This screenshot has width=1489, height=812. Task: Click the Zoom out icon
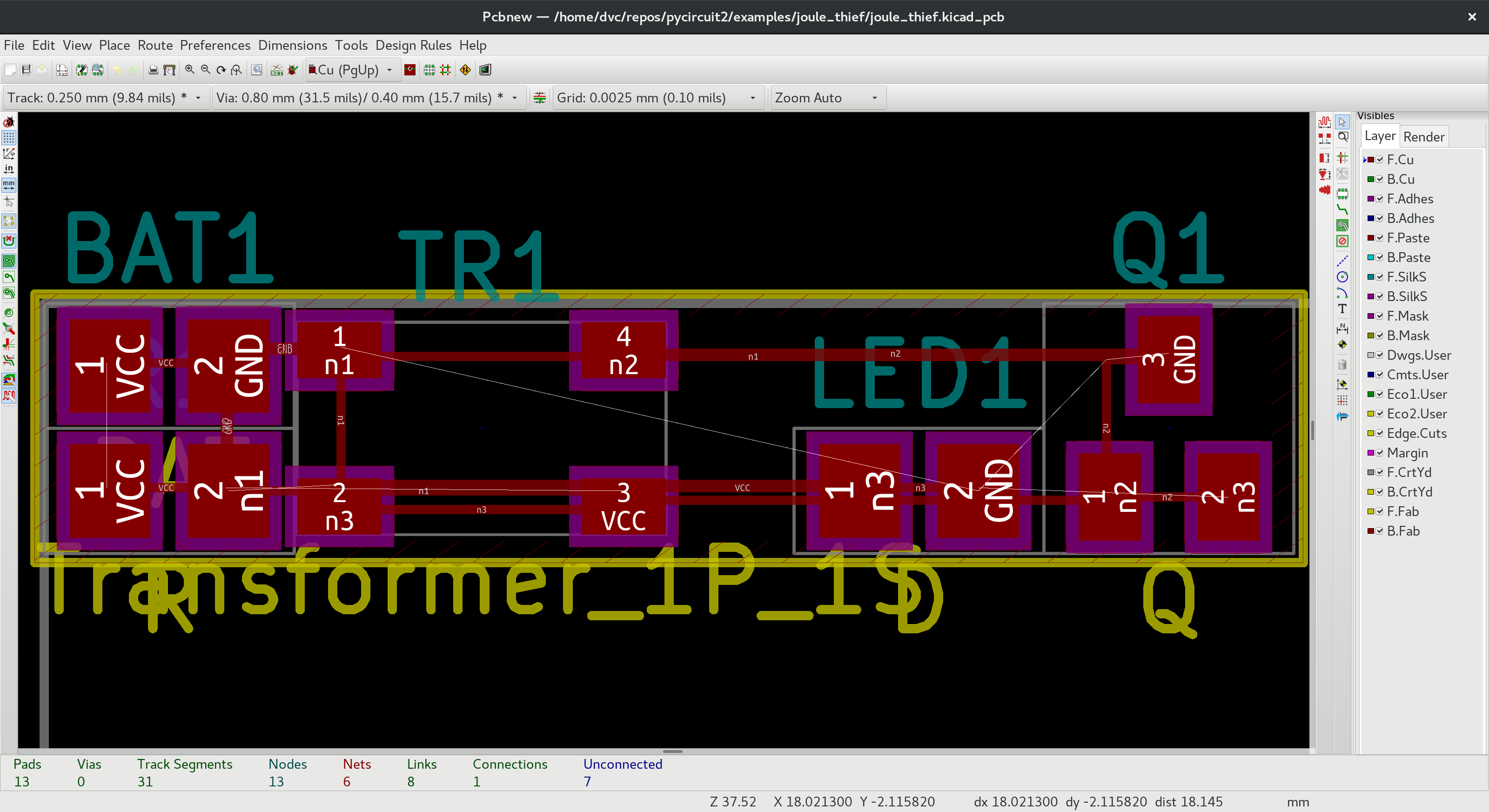205,70
